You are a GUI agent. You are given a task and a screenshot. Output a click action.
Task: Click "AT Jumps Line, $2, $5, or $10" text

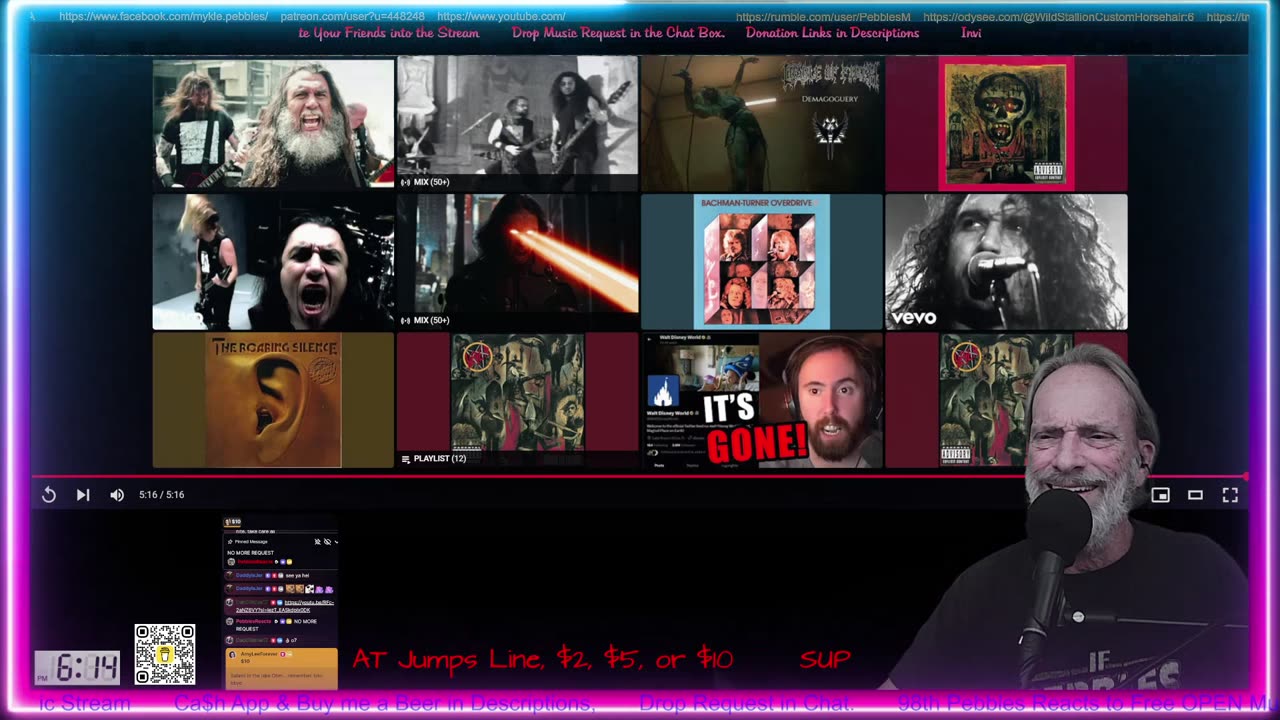543,659
